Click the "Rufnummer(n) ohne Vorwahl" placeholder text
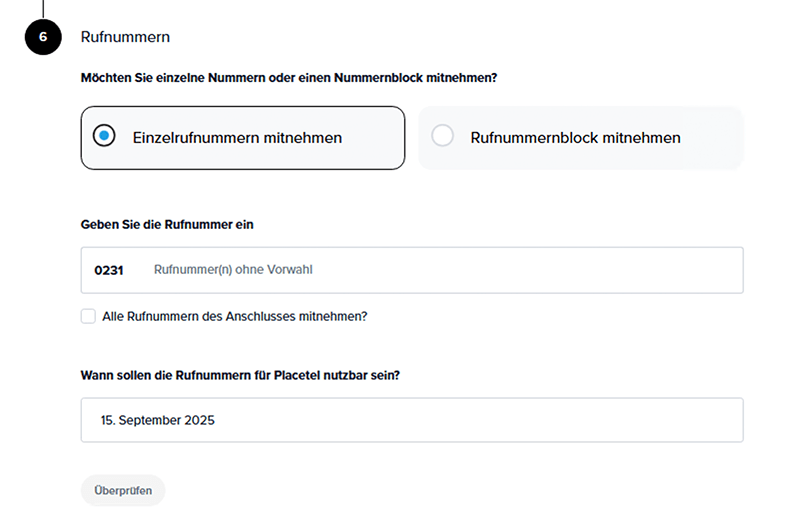This screenshot has height=527, width=792. (240, 270)
